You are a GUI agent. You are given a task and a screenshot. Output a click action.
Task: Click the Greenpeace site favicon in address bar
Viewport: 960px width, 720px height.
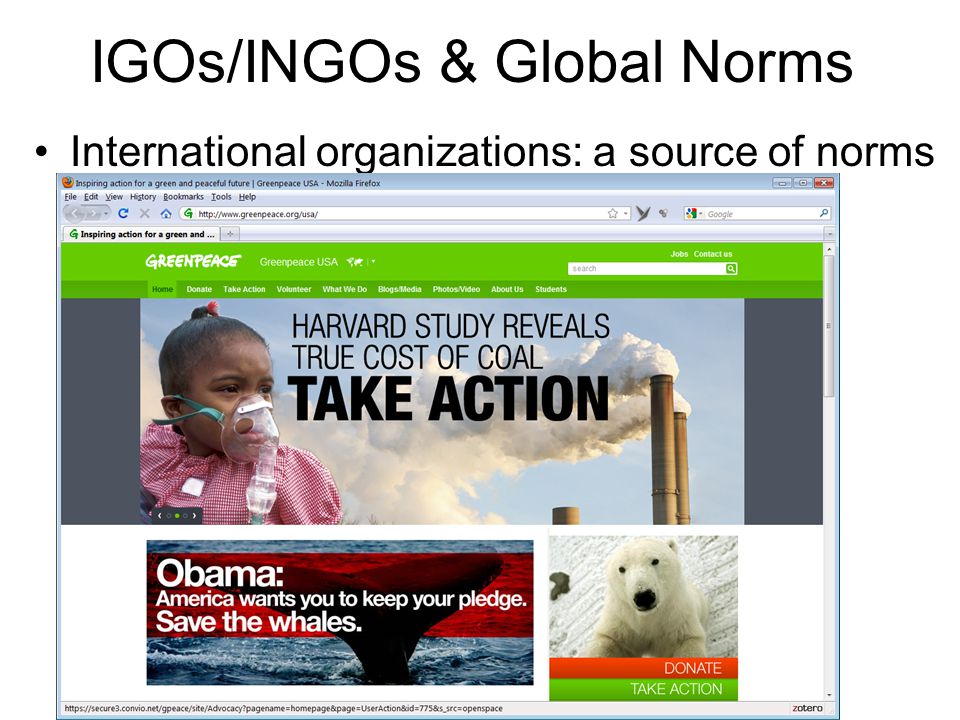tap(189, 213)
